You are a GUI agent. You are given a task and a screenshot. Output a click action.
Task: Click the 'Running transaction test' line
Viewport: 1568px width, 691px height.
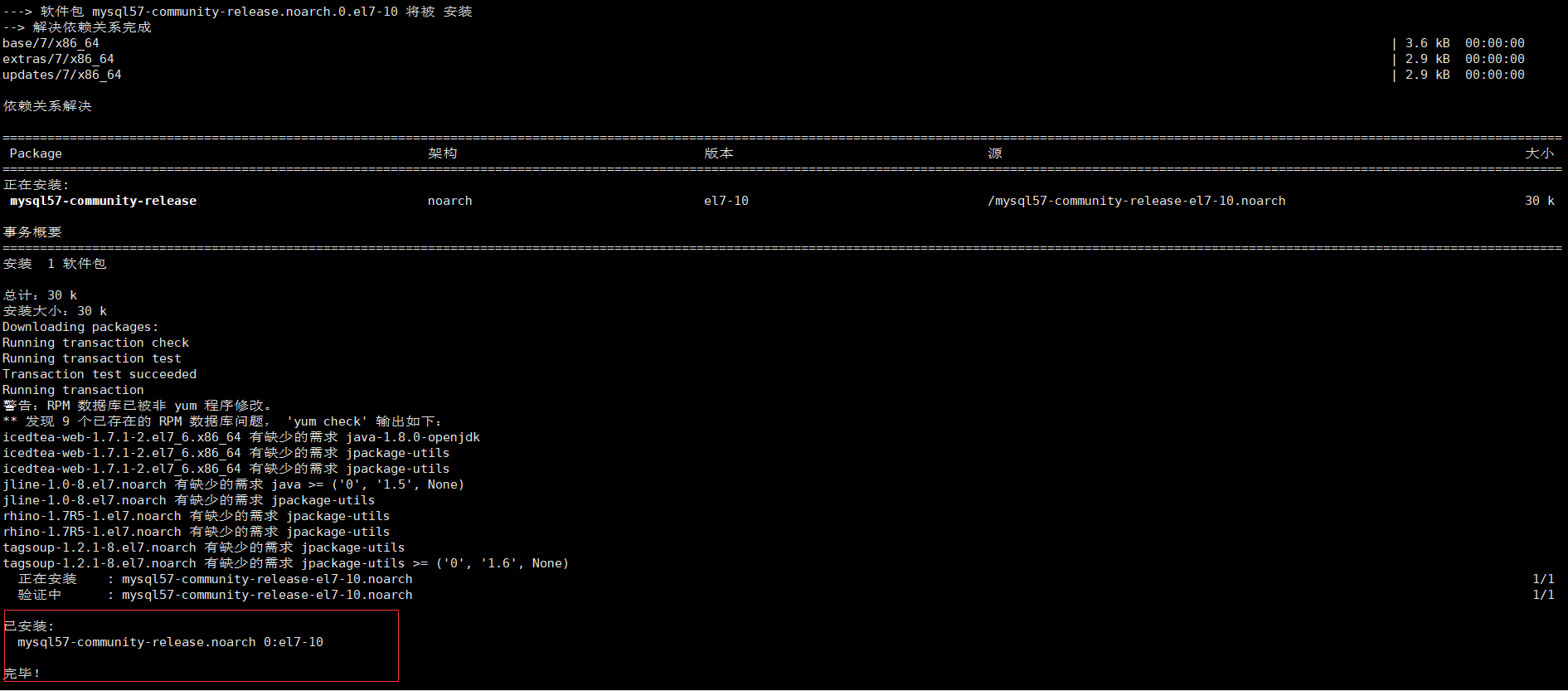[x=92, y=358]
